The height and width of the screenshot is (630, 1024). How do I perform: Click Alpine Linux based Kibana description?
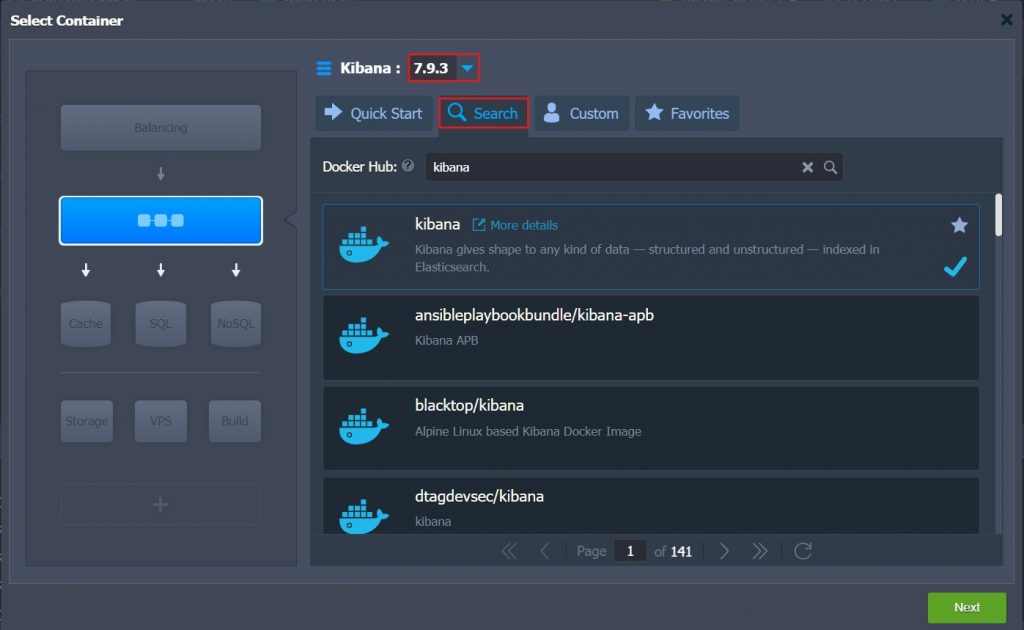point(528,431)
